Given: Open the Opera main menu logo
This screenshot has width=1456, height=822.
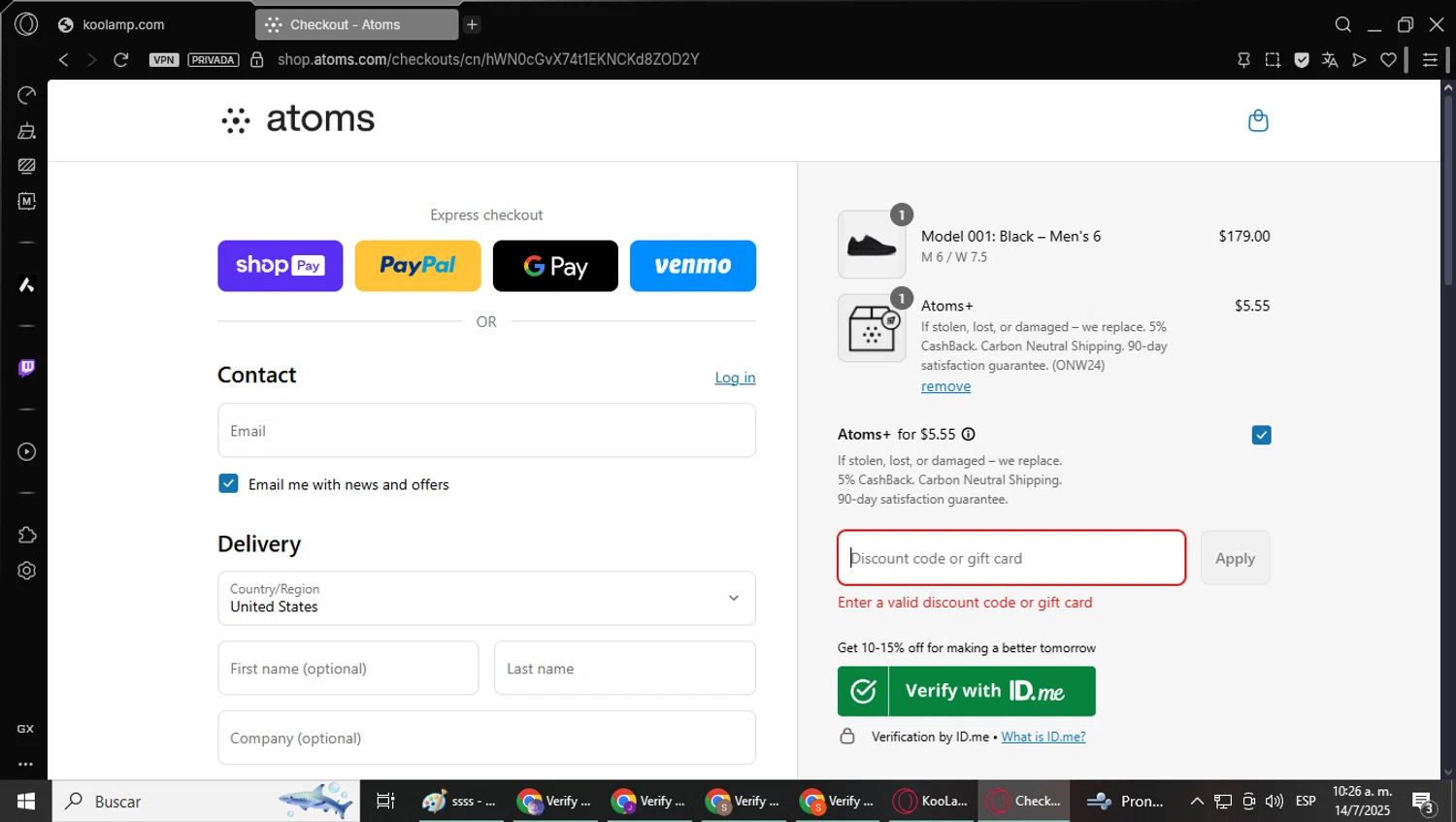Looking at the screenshot, I should click(26, 23).
